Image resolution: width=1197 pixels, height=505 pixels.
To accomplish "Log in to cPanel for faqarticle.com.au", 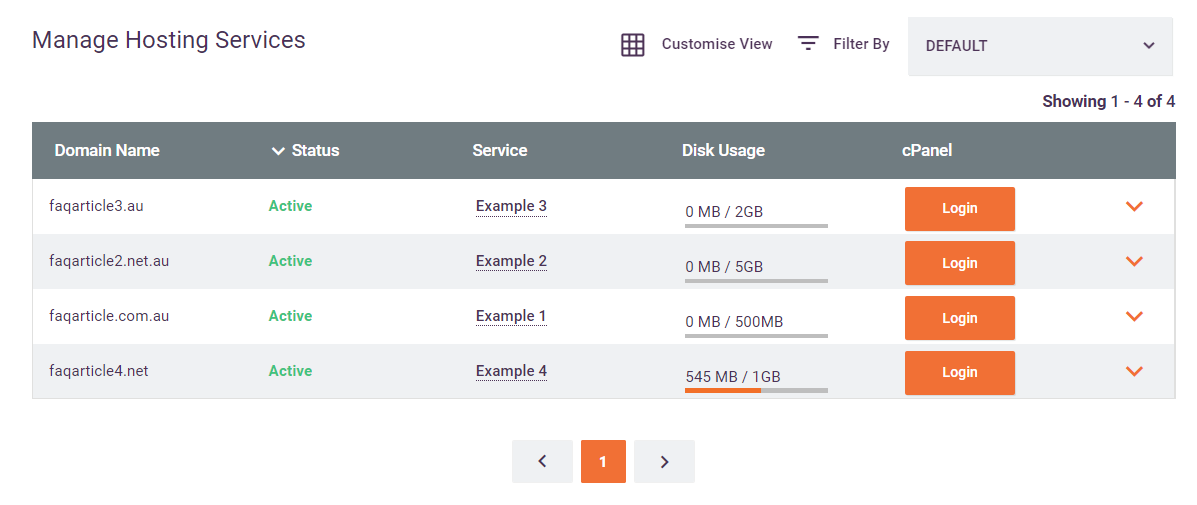I will (960, 318).
